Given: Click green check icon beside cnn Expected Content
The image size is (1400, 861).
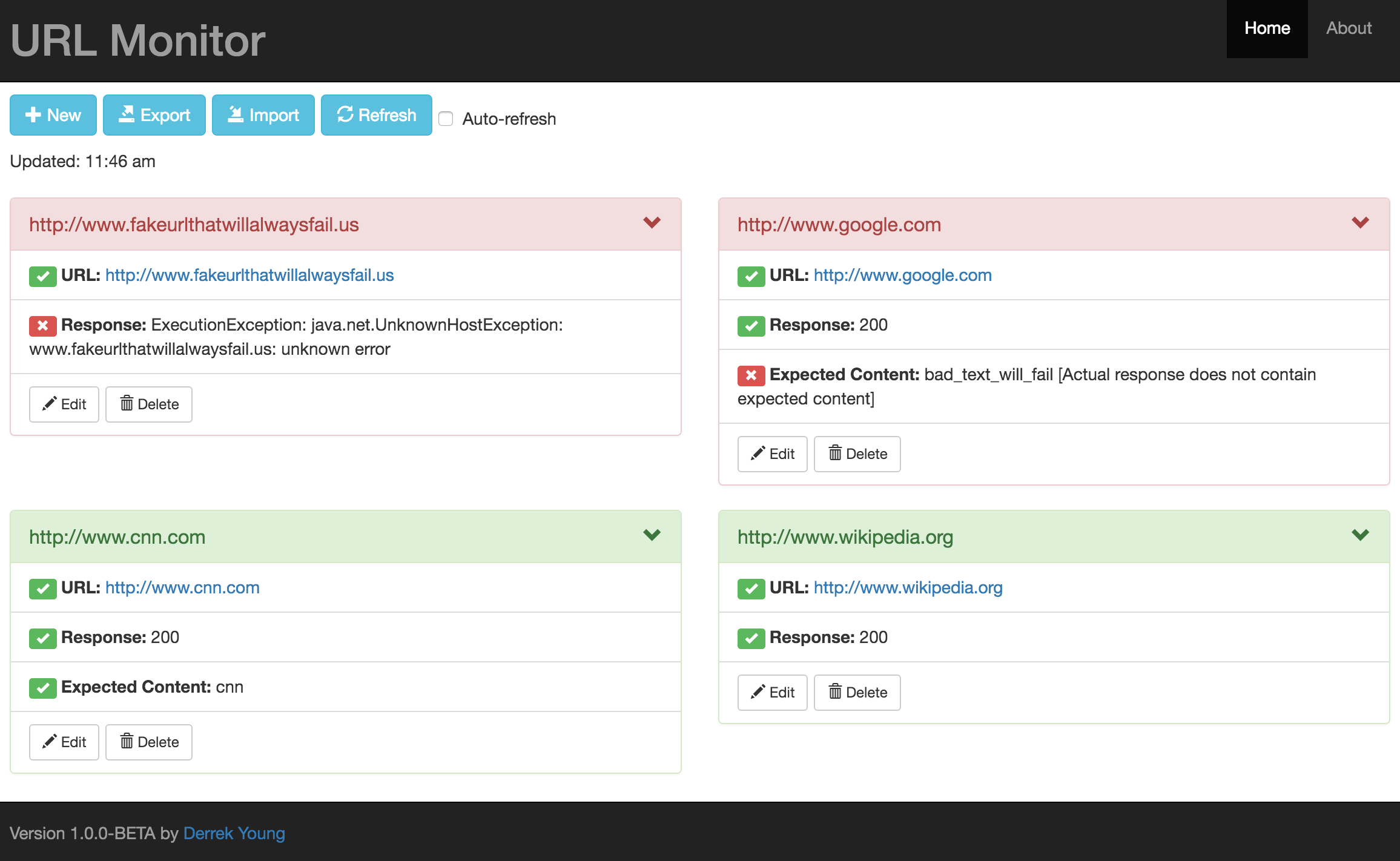Looking at the screenshot, I should pyautogui.click(x=42, y=688).
